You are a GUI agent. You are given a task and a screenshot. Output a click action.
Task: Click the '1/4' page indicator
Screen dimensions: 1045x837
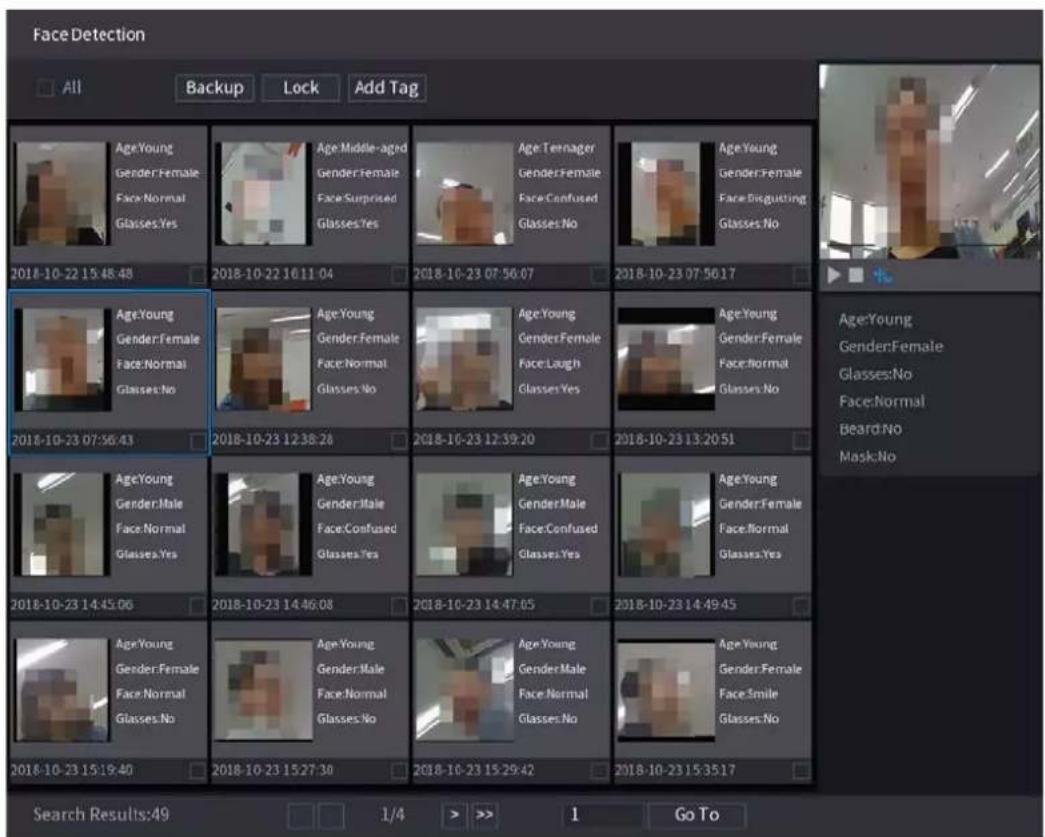pos(392,814)
